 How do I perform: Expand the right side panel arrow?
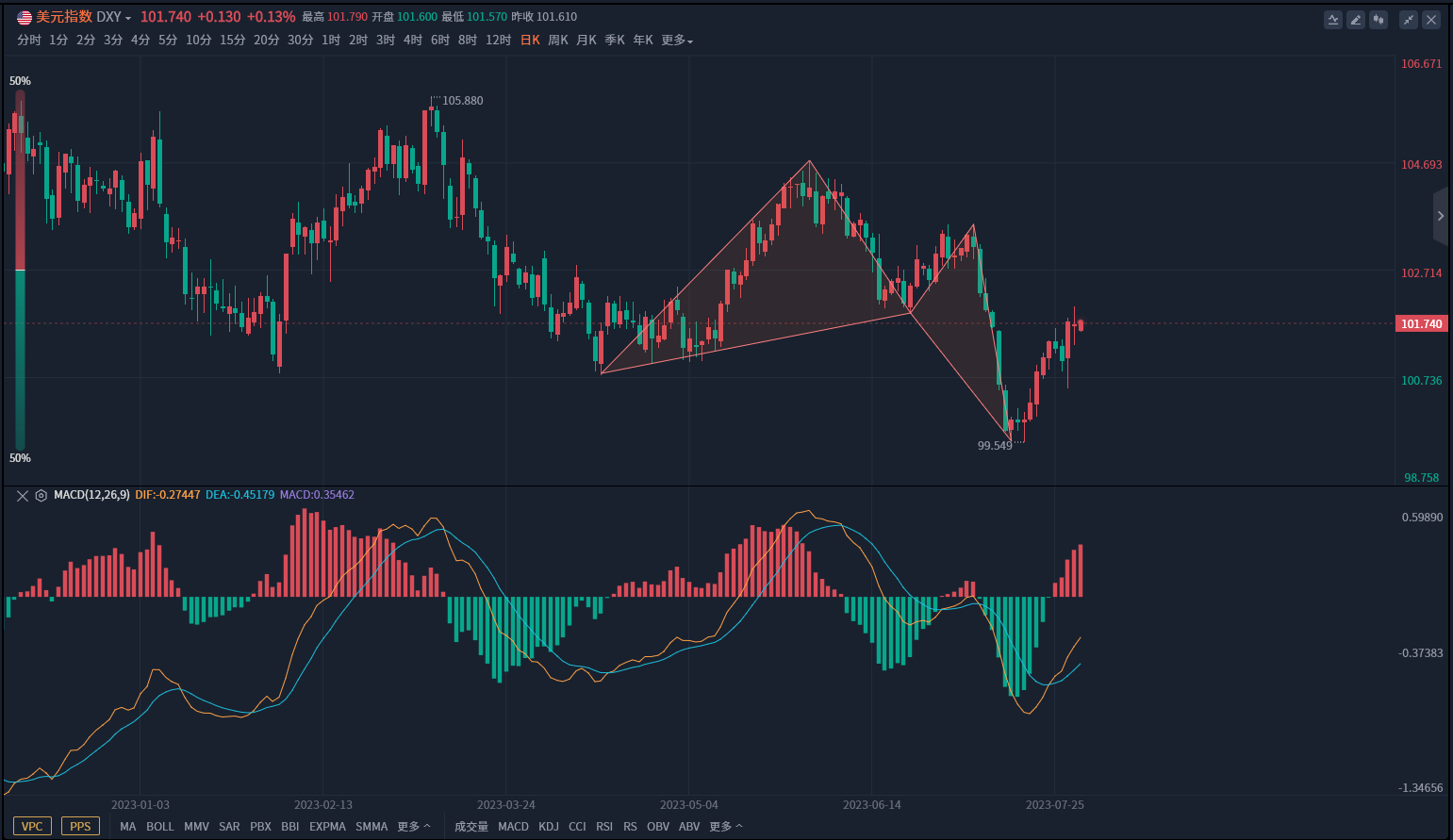click(x=1441, y=216)
